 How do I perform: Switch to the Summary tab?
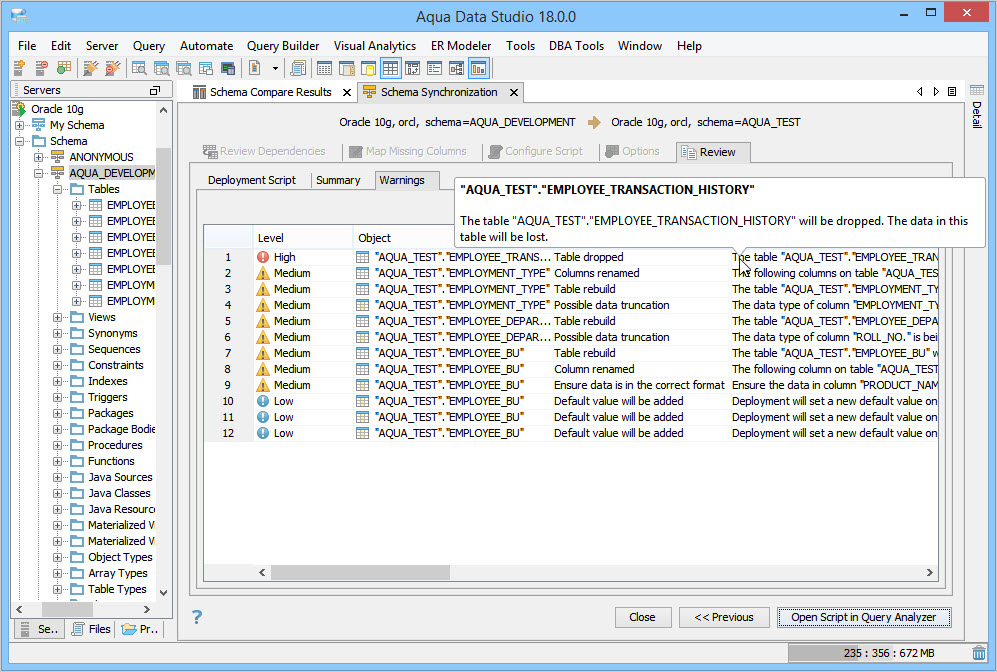(338, 180)
